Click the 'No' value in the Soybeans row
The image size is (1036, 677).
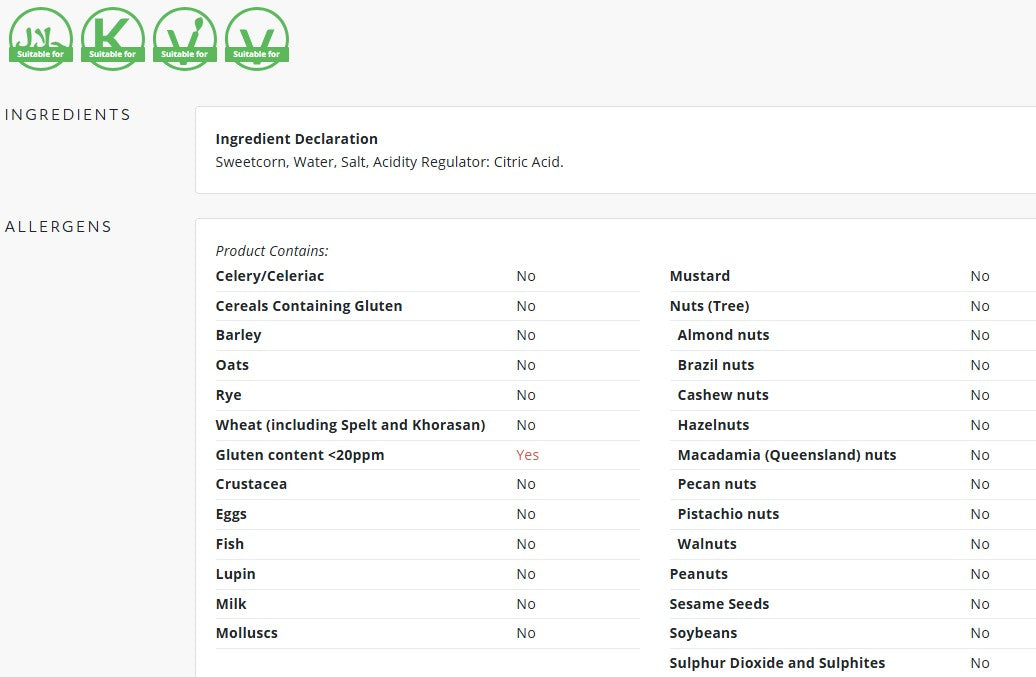tap(980, 633)
